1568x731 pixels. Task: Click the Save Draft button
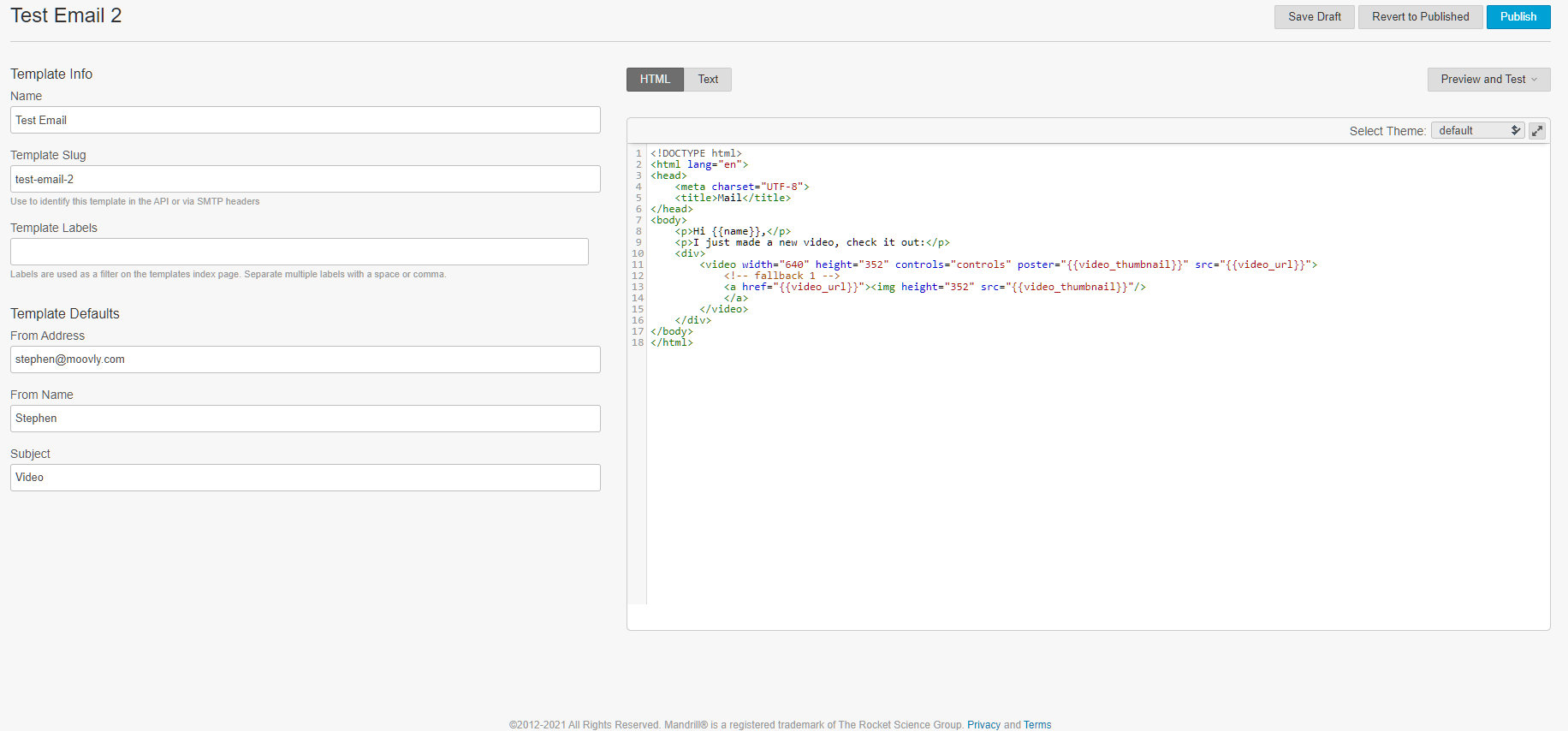point(1314,17)
